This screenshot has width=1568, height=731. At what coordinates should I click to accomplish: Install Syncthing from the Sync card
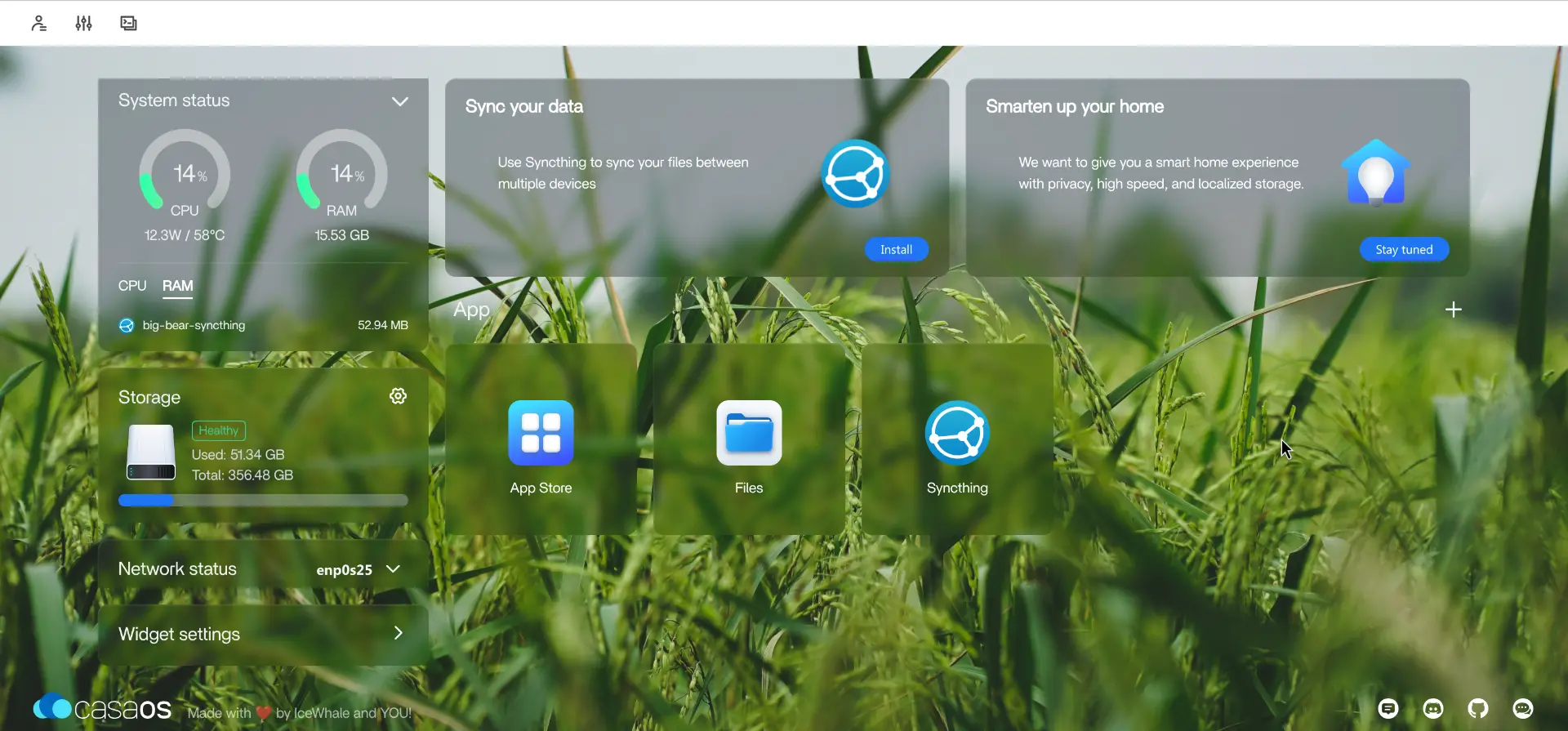(896, 250)
